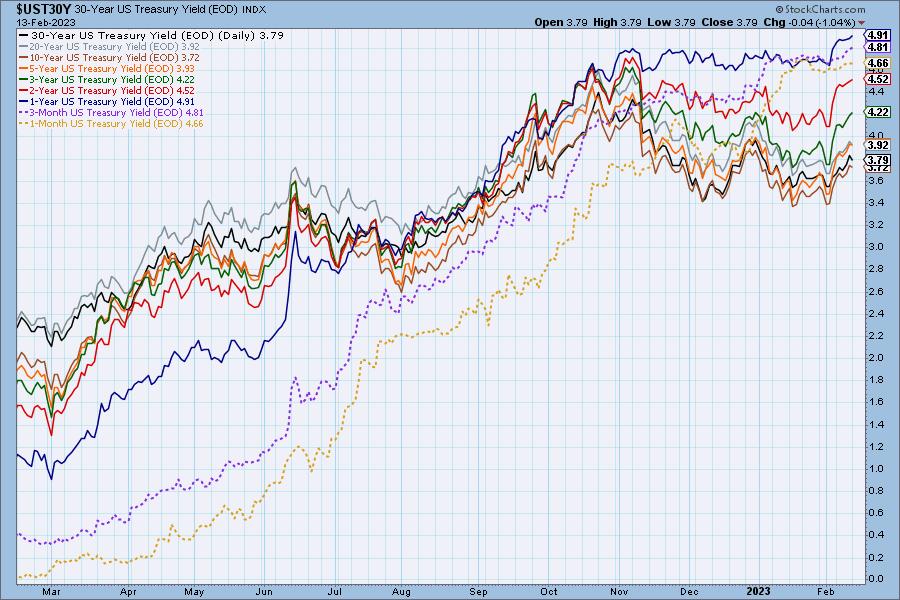
Task: Select the 10-Year US Treasury Yield legend entry
Action: (109, 57)
